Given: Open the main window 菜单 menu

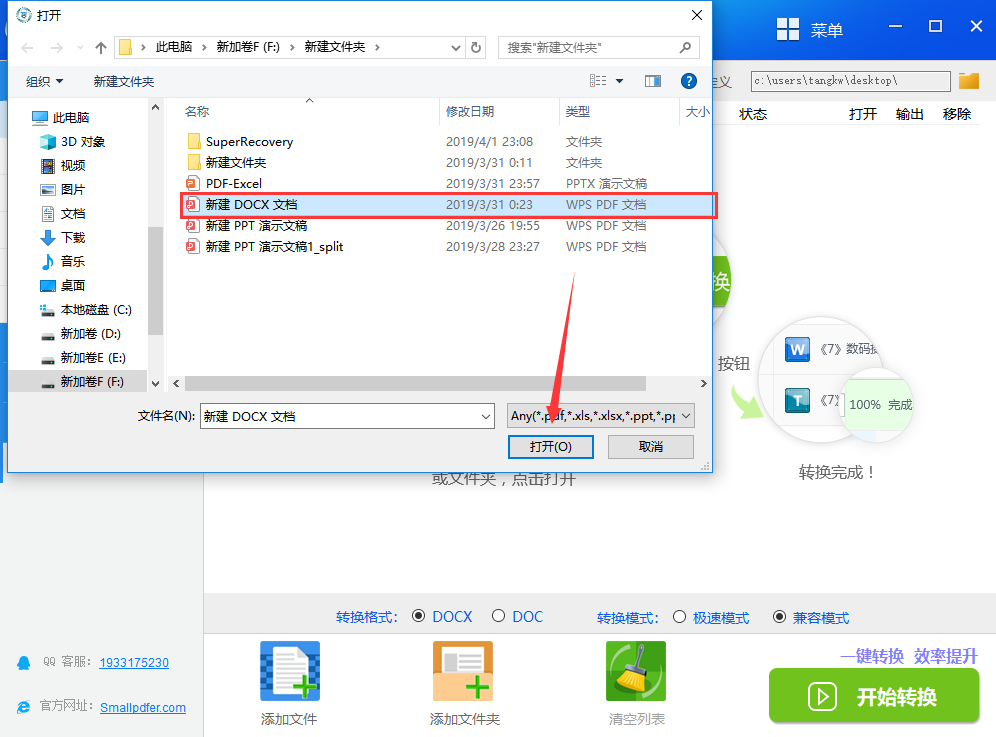Looking at the screenshot, I should pyautogui.click(x=826, y=30).
